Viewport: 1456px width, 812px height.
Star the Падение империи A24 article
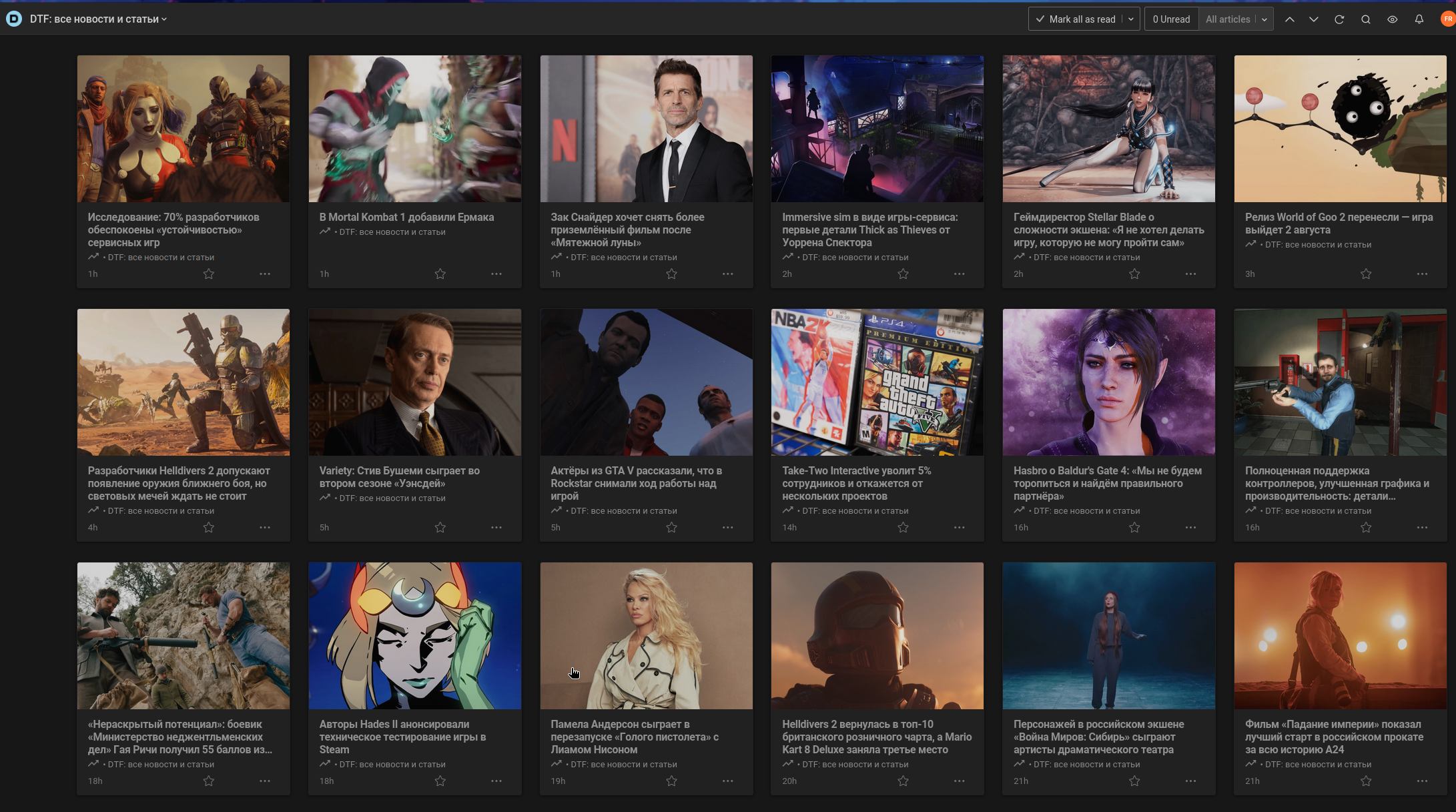[1366, 781]
